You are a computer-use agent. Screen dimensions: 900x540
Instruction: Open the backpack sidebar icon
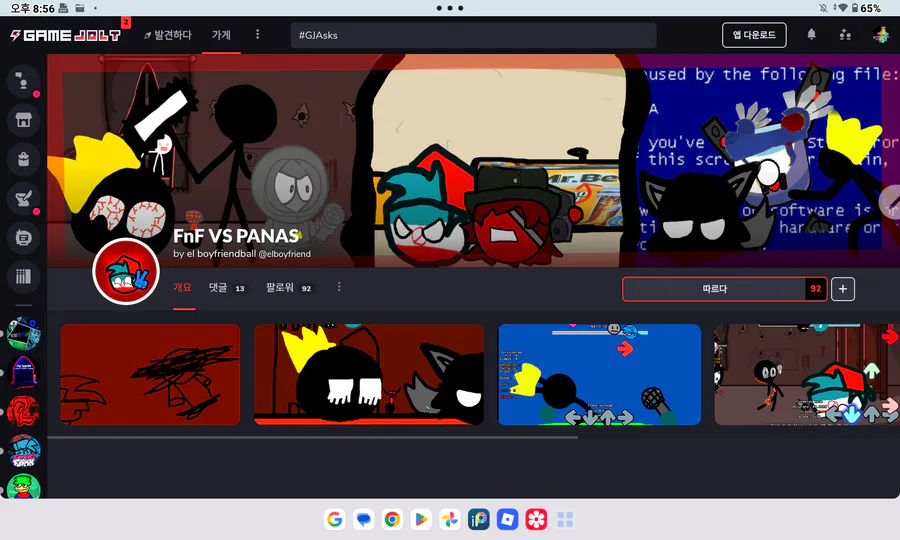click(24, 159)
